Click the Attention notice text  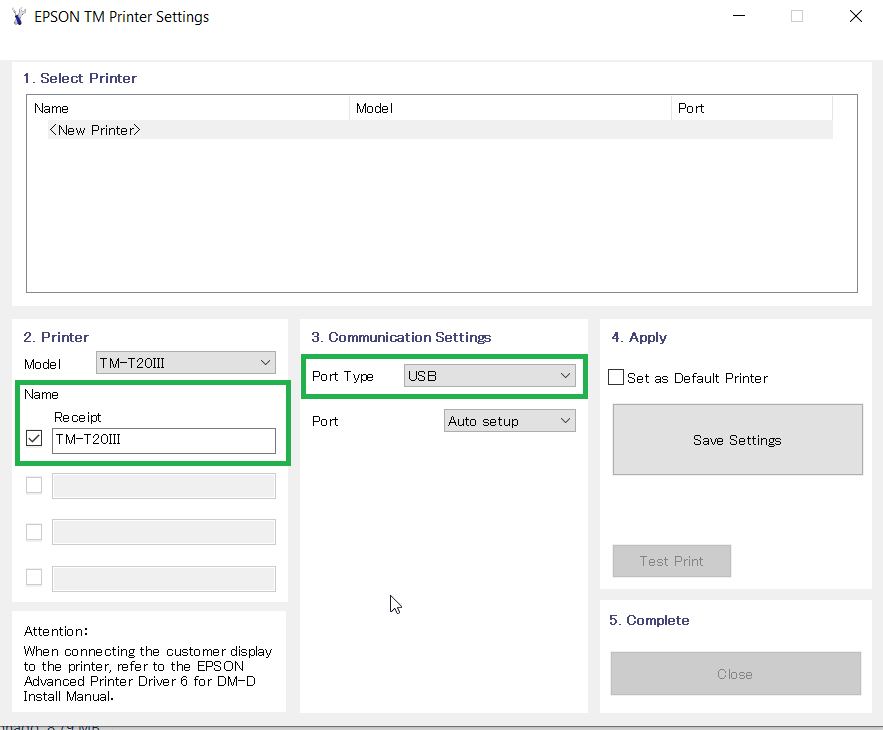coord(148,664)
